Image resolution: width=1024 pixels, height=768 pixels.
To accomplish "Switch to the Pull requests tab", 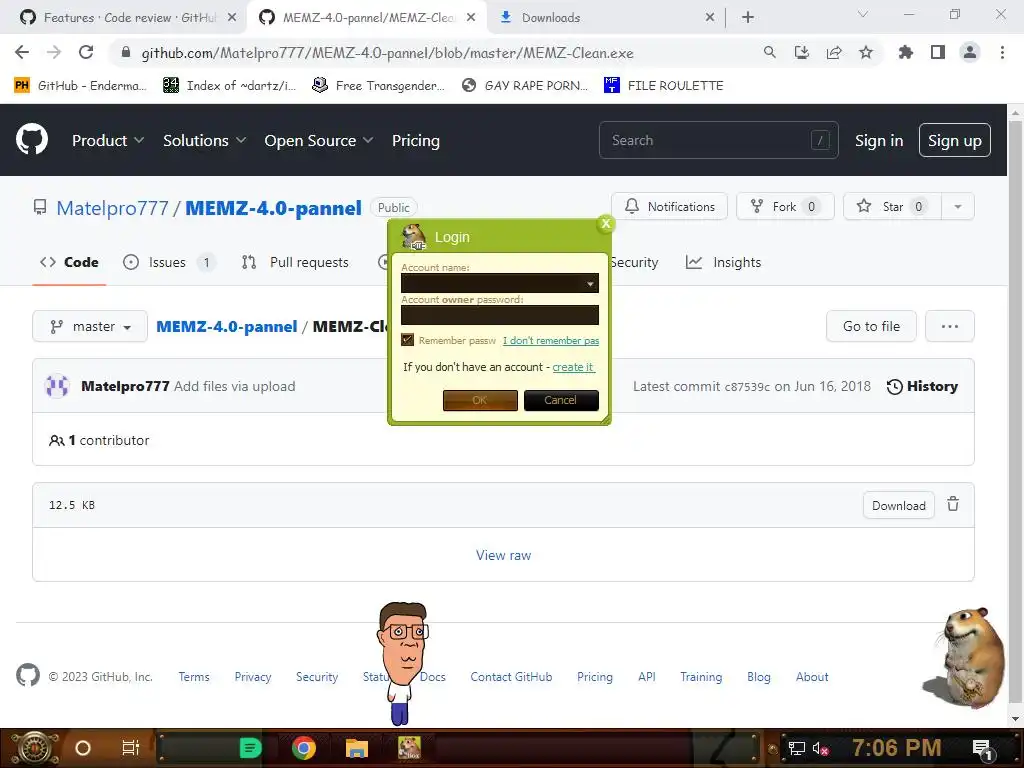I will tap(295, 263).
